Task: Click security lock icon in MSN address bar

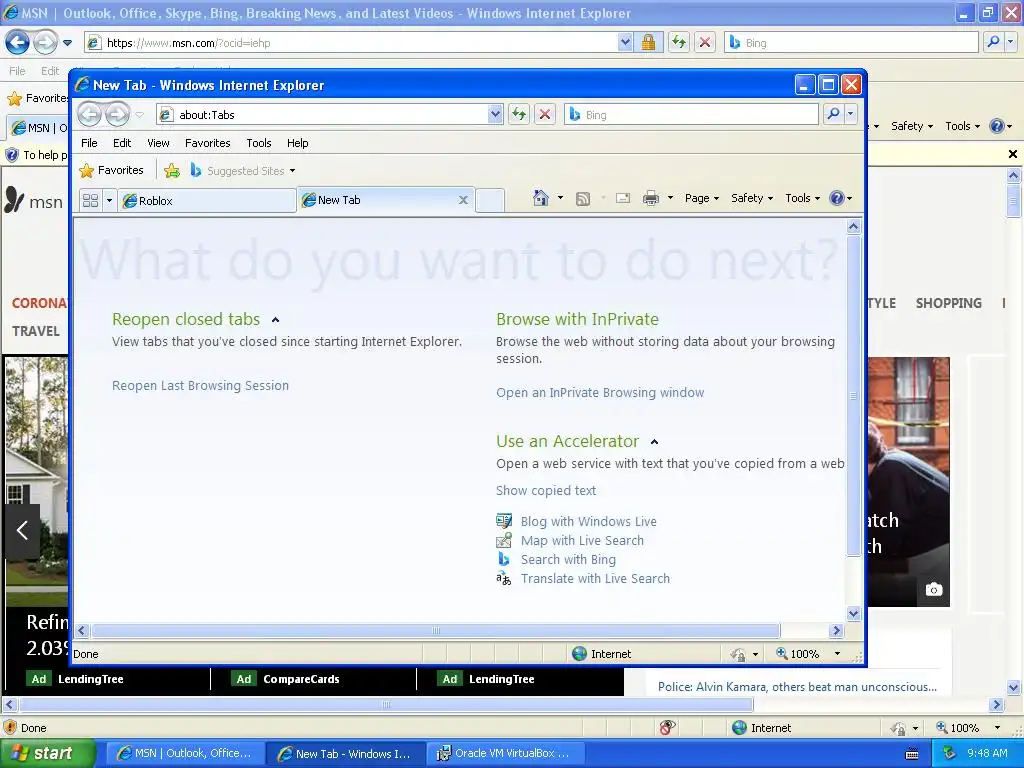Action: point(648,42)
